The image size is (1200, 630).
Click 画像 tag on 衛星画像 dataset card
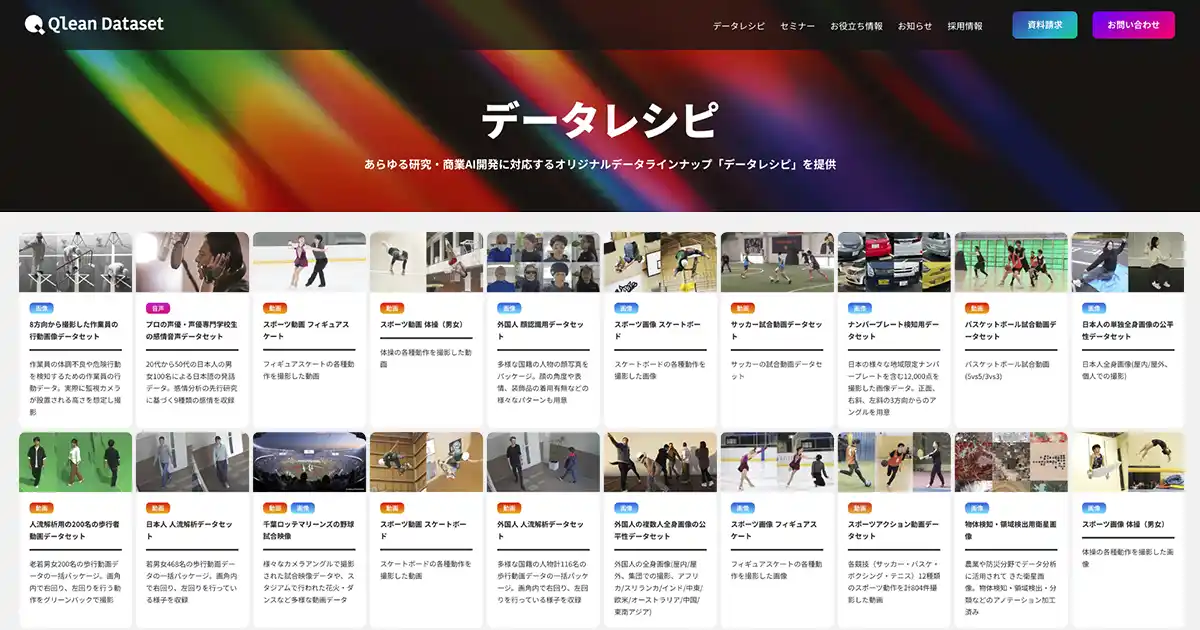(977, 508)
